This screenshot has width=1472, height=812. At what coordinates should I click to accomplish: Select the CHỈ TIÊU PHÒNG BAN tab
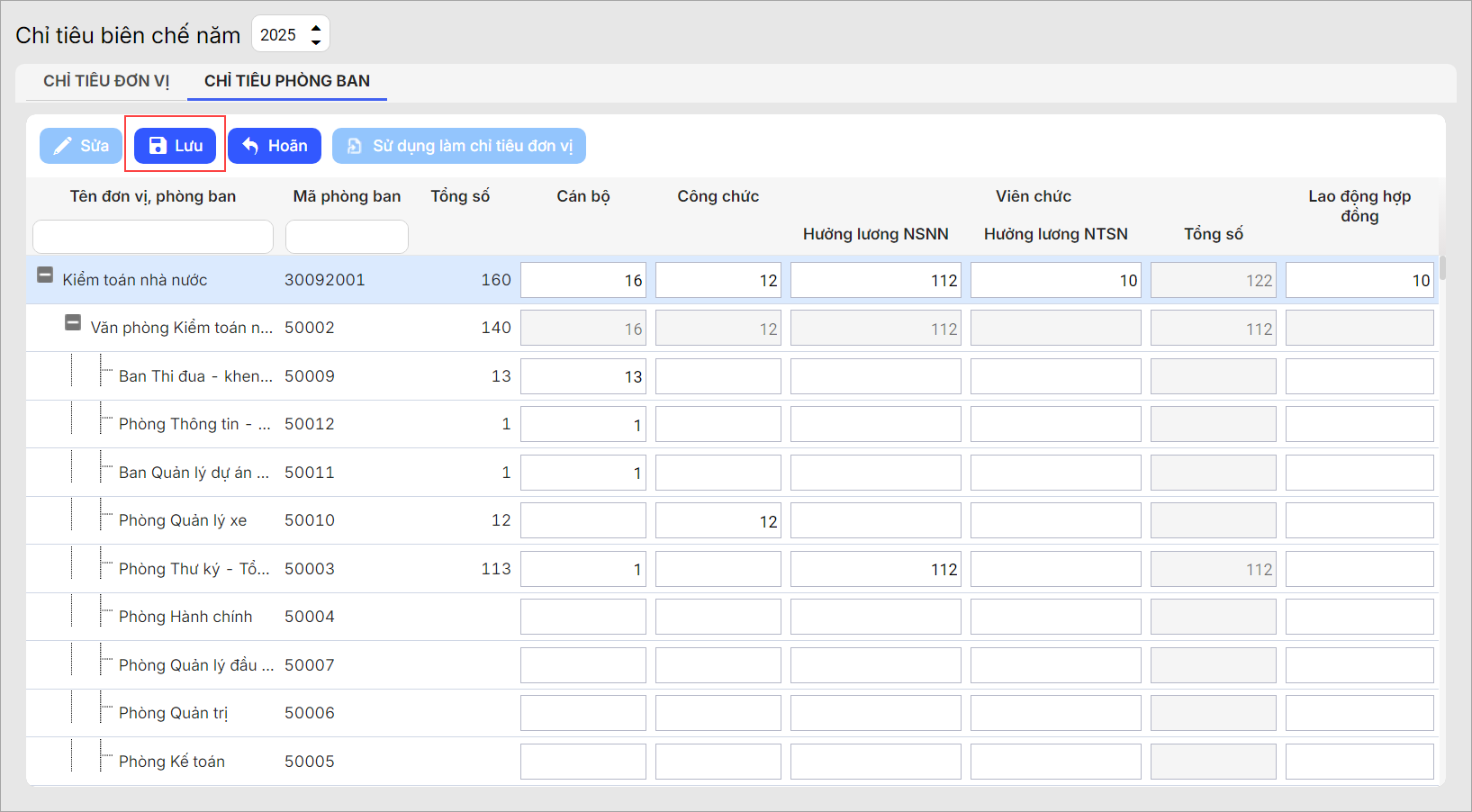coord(286,81)
